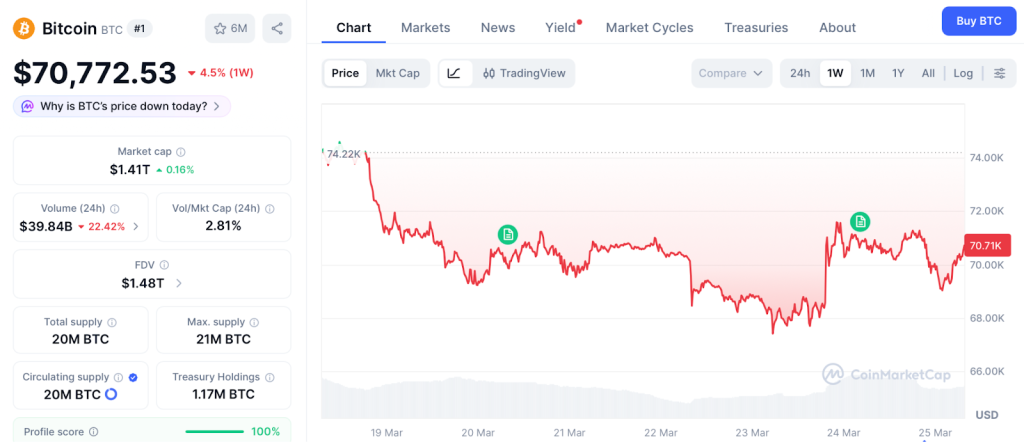The width and height of the screenshot is (1024, 442).
Task: Open 'Why is BTC's price down today?' link
Action: [122, 106]
